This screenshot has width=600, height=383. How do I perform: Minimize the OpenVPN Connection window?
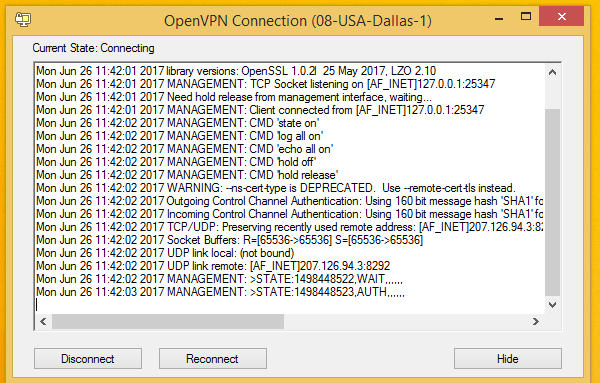(499, 18)
